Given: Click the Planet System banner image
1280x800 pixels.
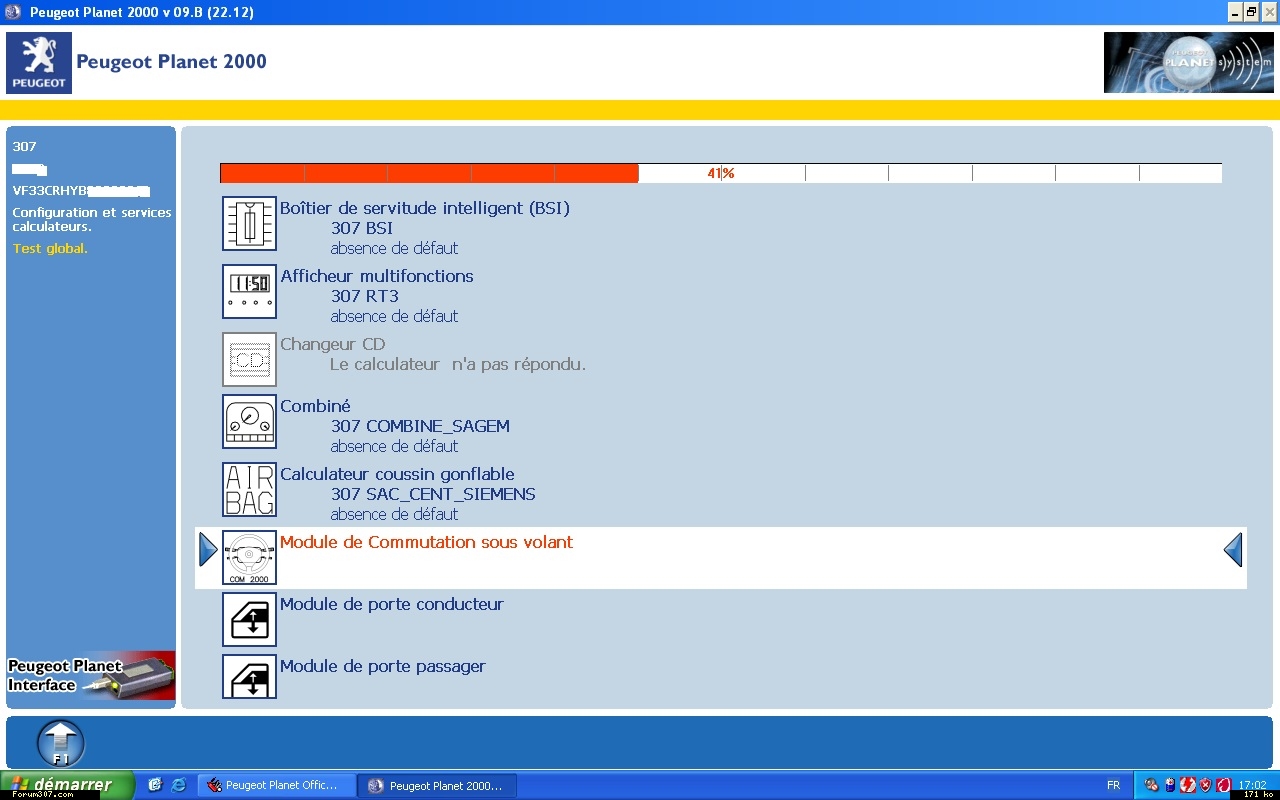Looking at the screenshot, I should click(1189, 62).
